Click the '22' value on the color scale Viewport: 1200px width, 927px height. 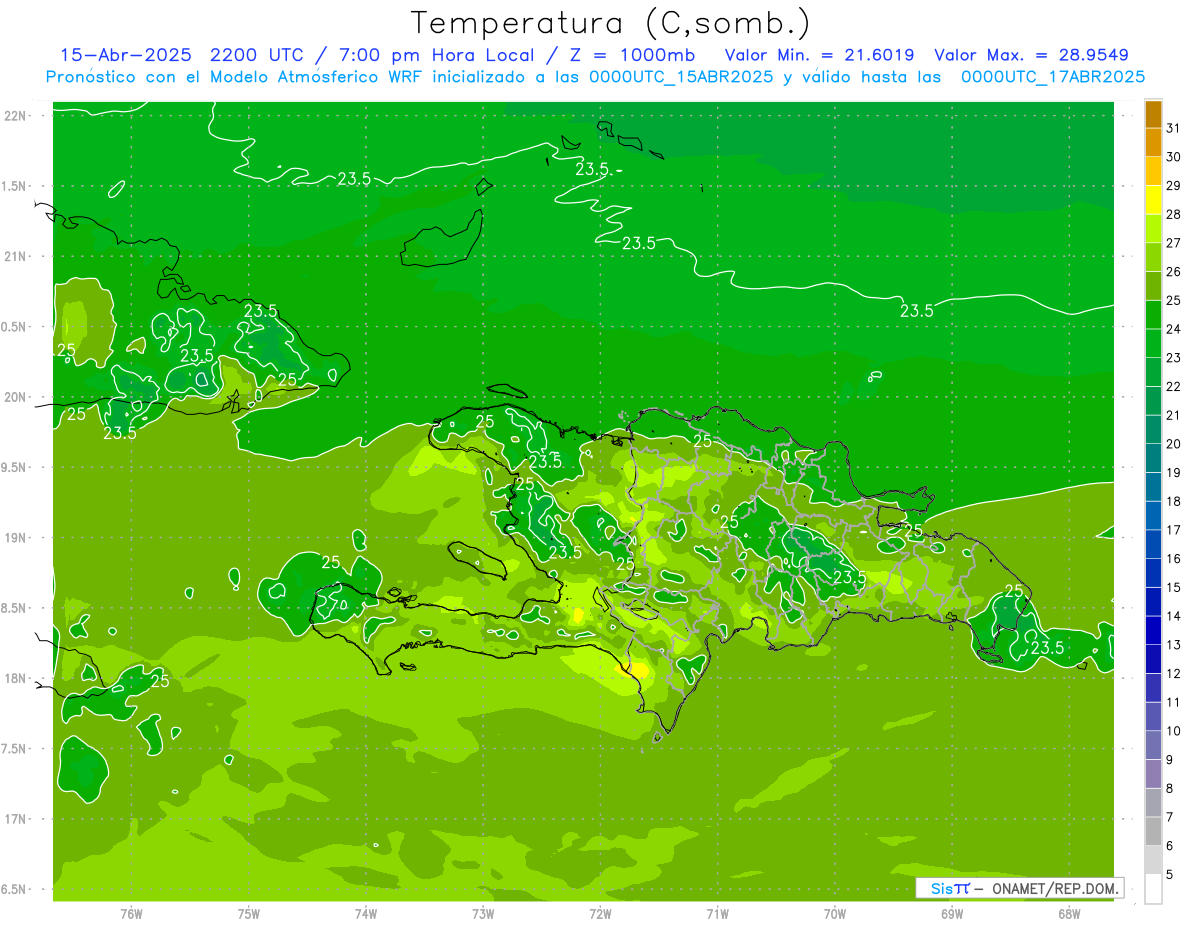point(1174,386)
